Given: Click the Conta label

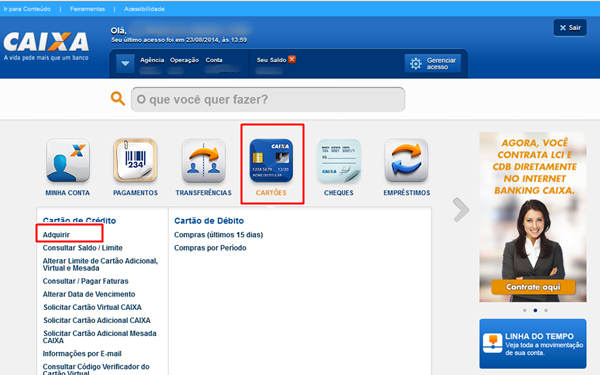Looking at the screenshot, I should pos(214,60).
